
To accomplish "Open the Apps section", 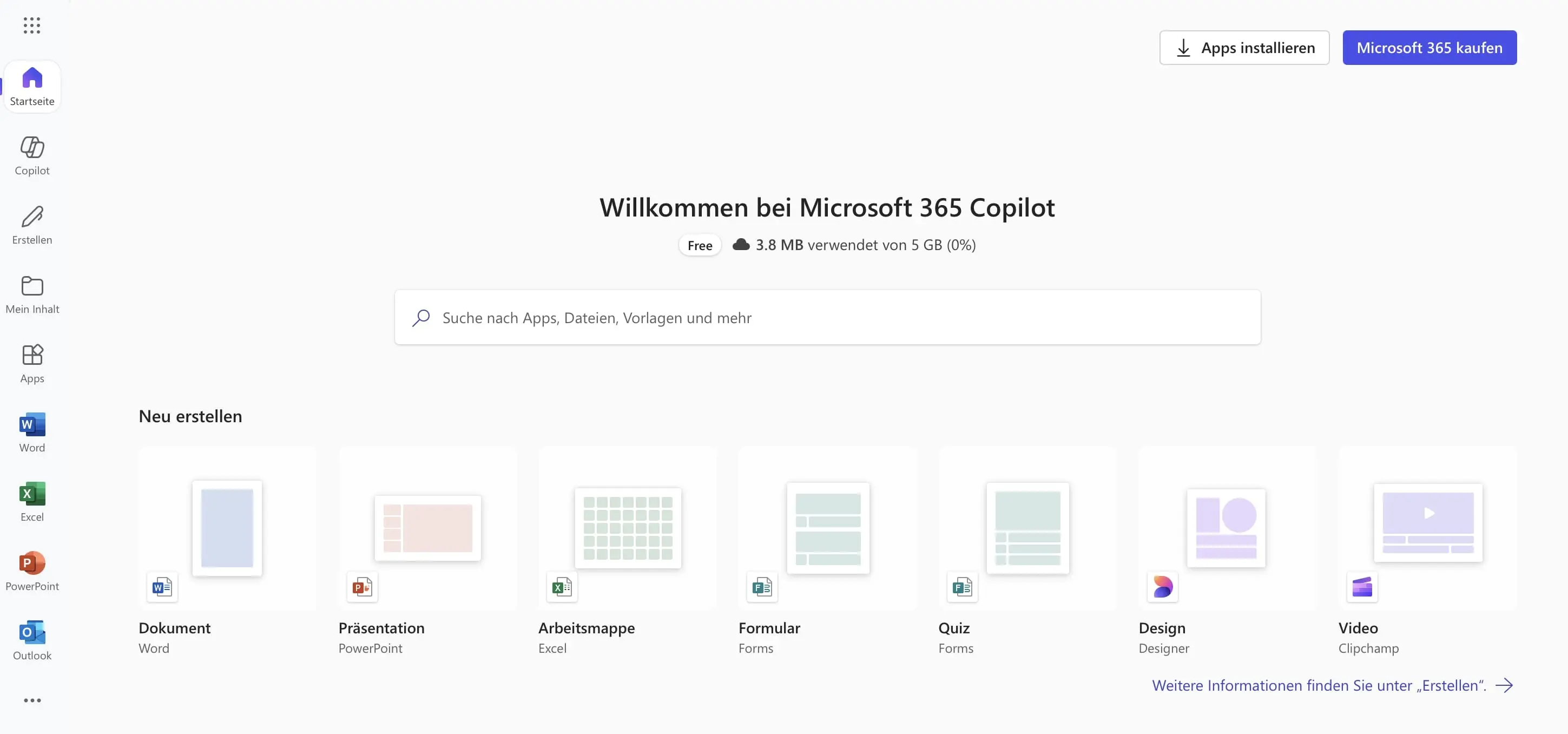I will (31, 363).
